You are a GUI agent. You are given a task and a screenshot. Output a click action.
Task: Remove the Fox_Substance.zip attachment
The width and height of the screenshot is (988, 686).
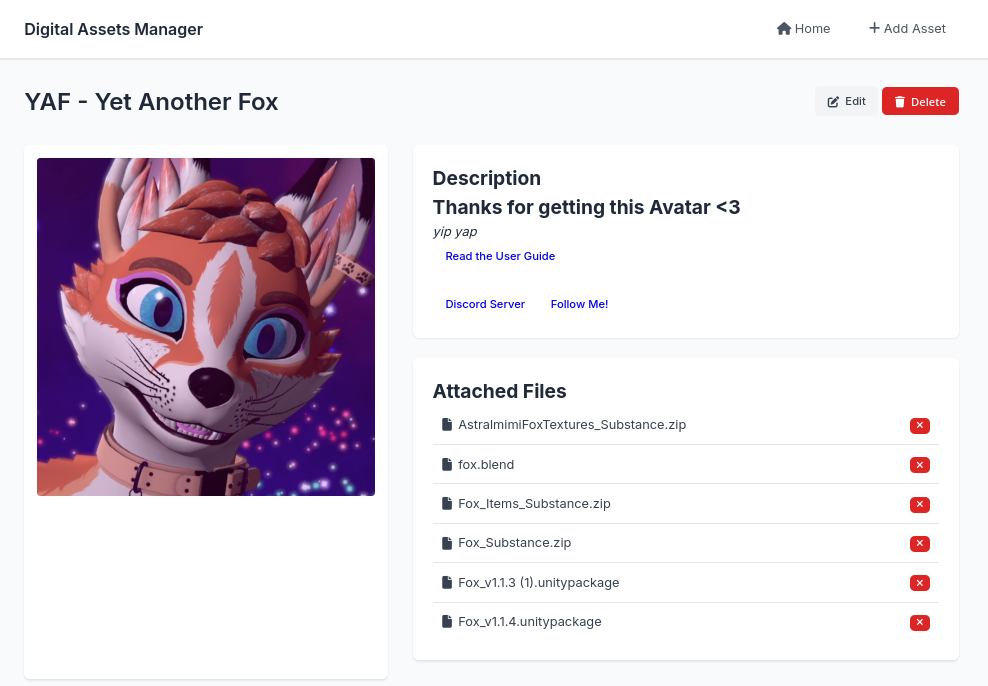(x=919, y=543)
